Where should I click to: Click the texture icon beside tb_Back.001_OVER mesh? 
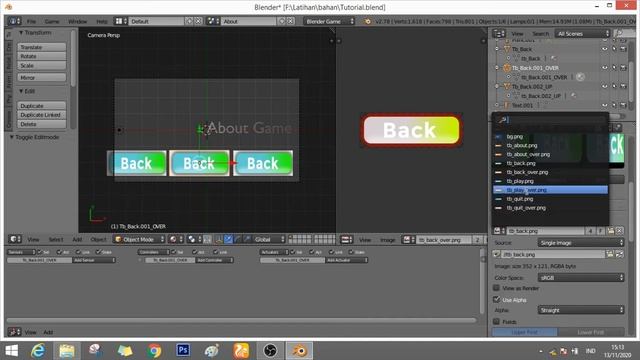click(x=580, y=77)
